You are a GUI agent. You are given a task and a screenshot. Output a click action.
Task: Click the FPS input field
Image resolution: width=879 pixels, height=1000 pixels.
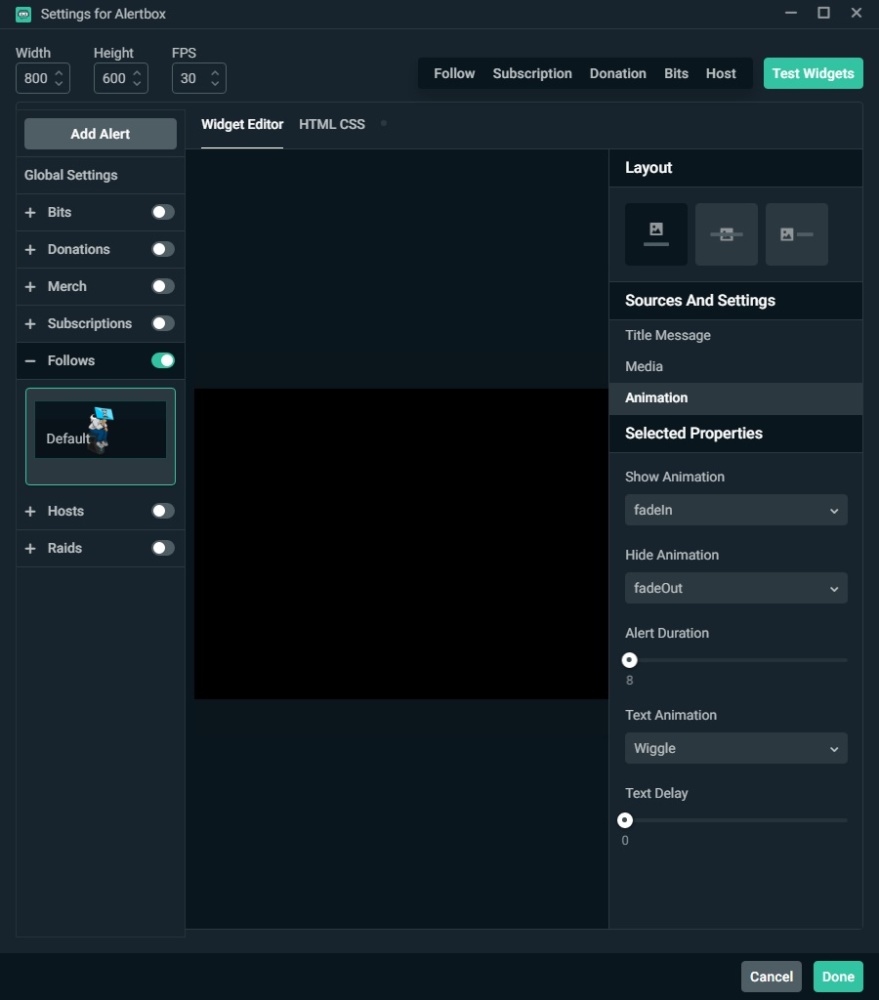pyautogui.click(x=199, y=78)
